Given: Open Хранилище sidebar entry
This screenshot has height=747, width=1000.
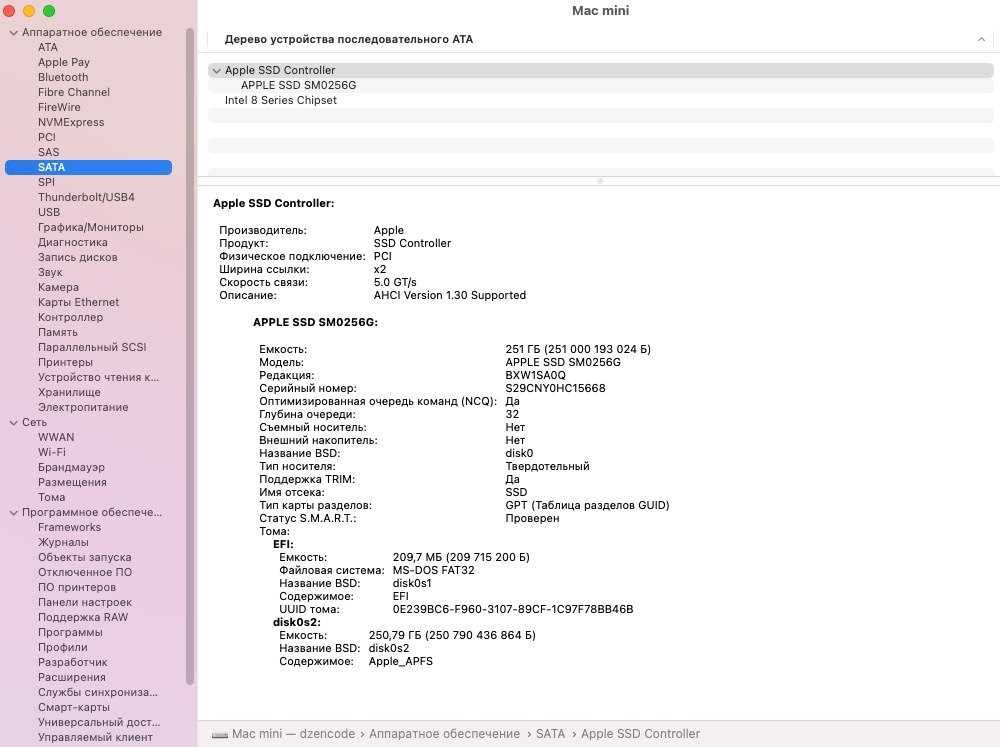Looking at the screenshot, I should pyautogui.click(x=69, y=392).
